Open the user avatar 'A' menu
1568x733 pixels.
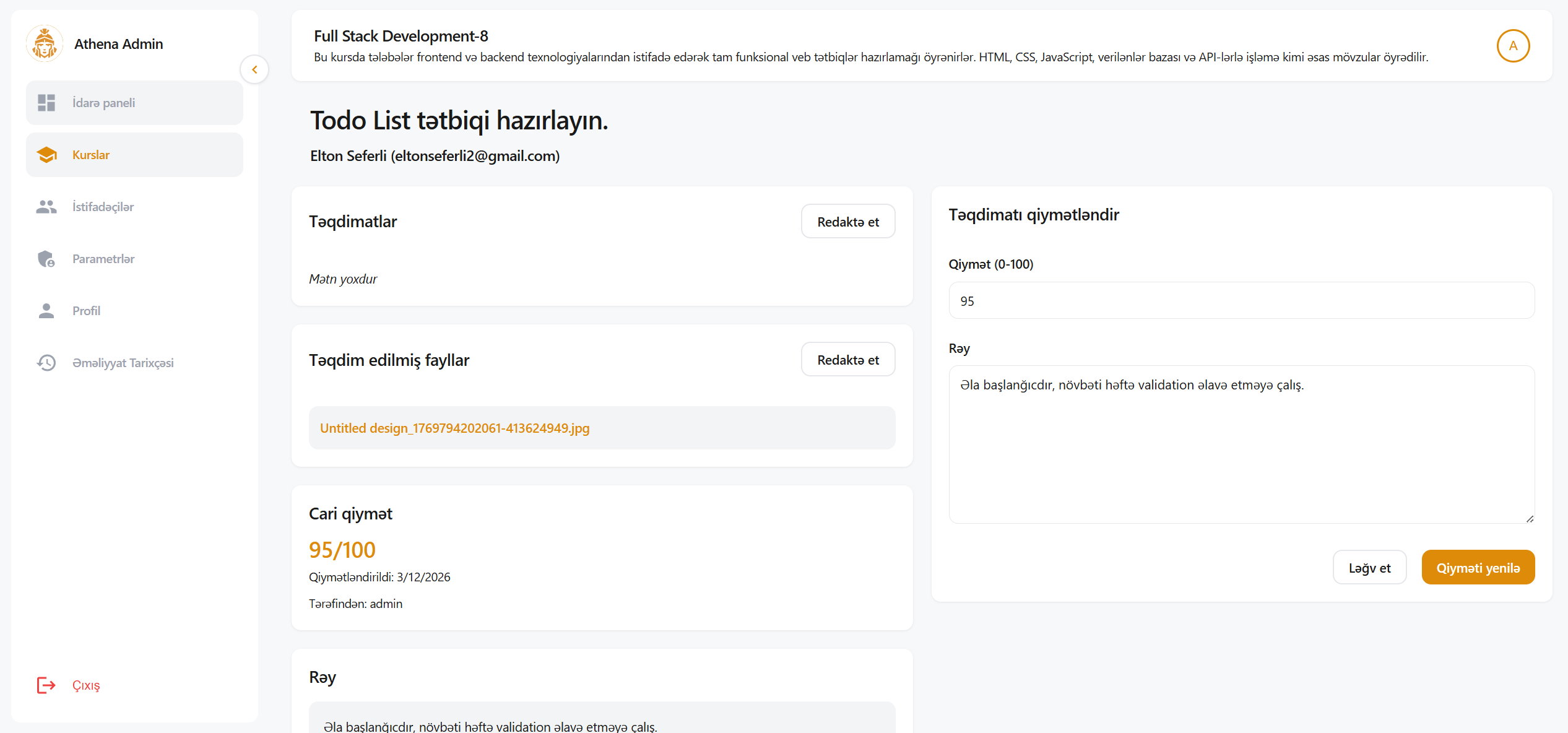[x=1512, y=46]
